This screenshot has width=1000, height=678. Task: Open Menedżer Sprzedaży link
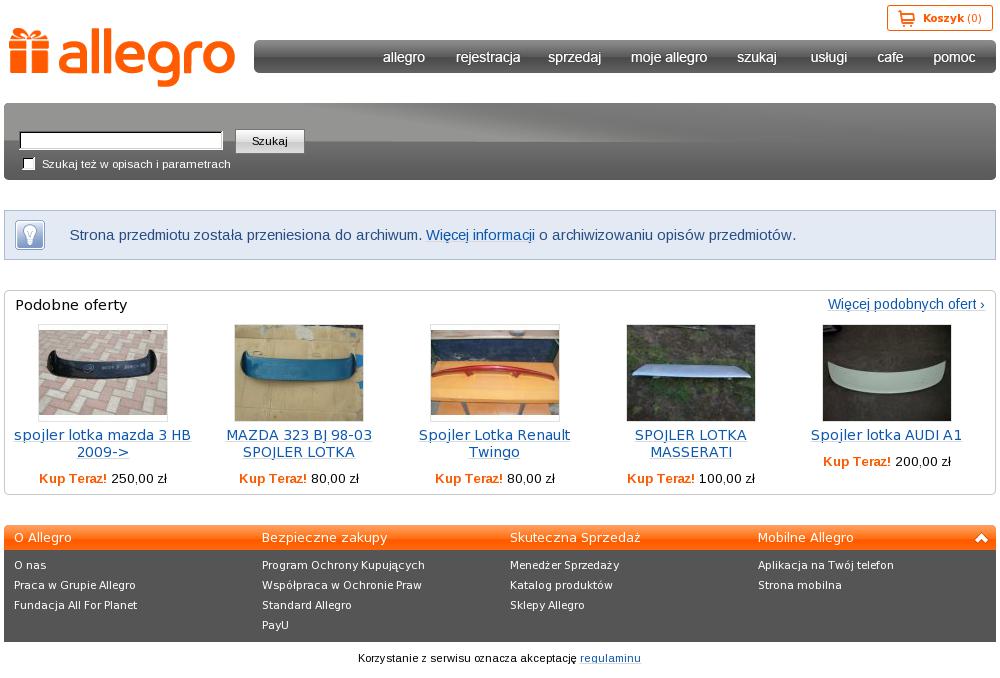pyautogui.click(x=564, y=565)
